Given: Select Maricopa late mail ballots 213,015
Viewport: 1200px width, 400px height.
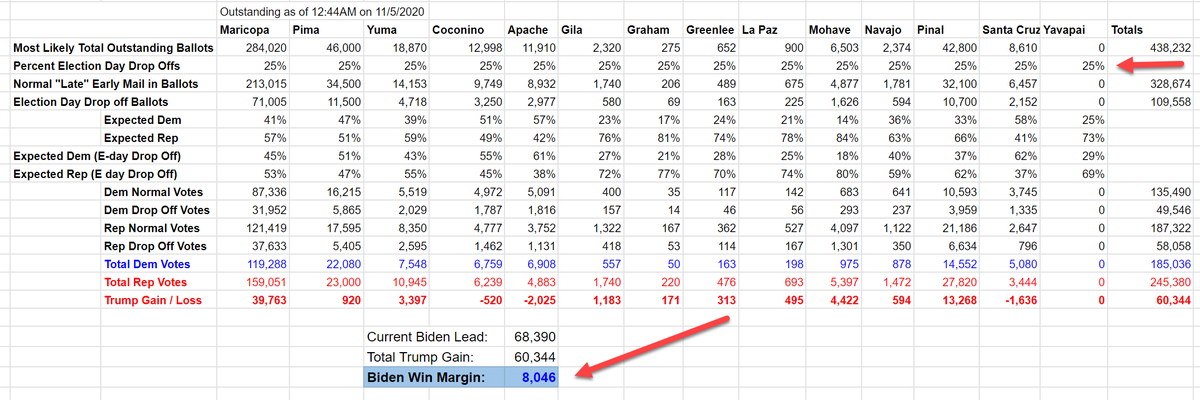Looking at the screenshot, I should [x=265, y=84].
